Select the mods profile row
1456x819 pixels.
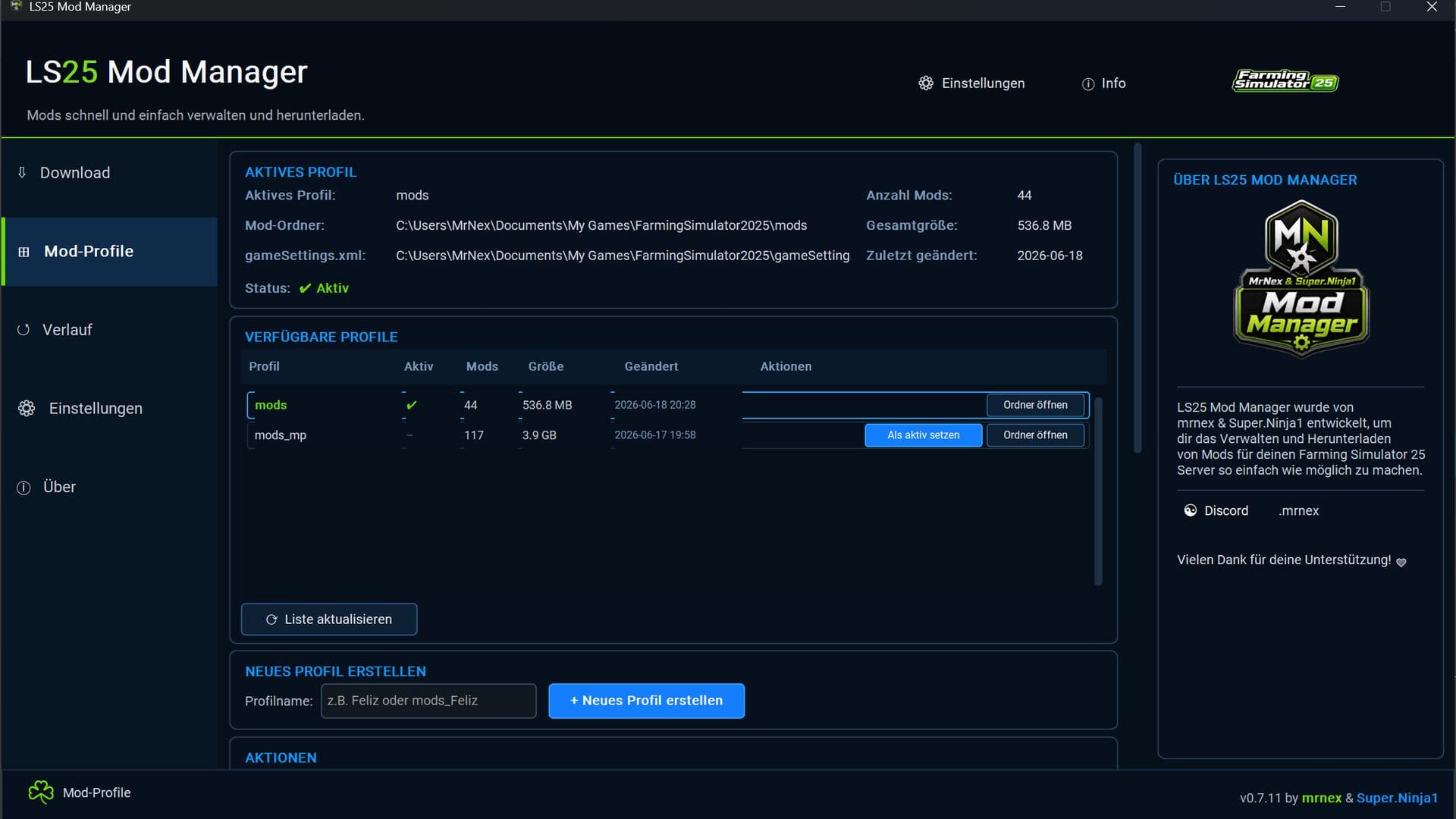[667, 405]
